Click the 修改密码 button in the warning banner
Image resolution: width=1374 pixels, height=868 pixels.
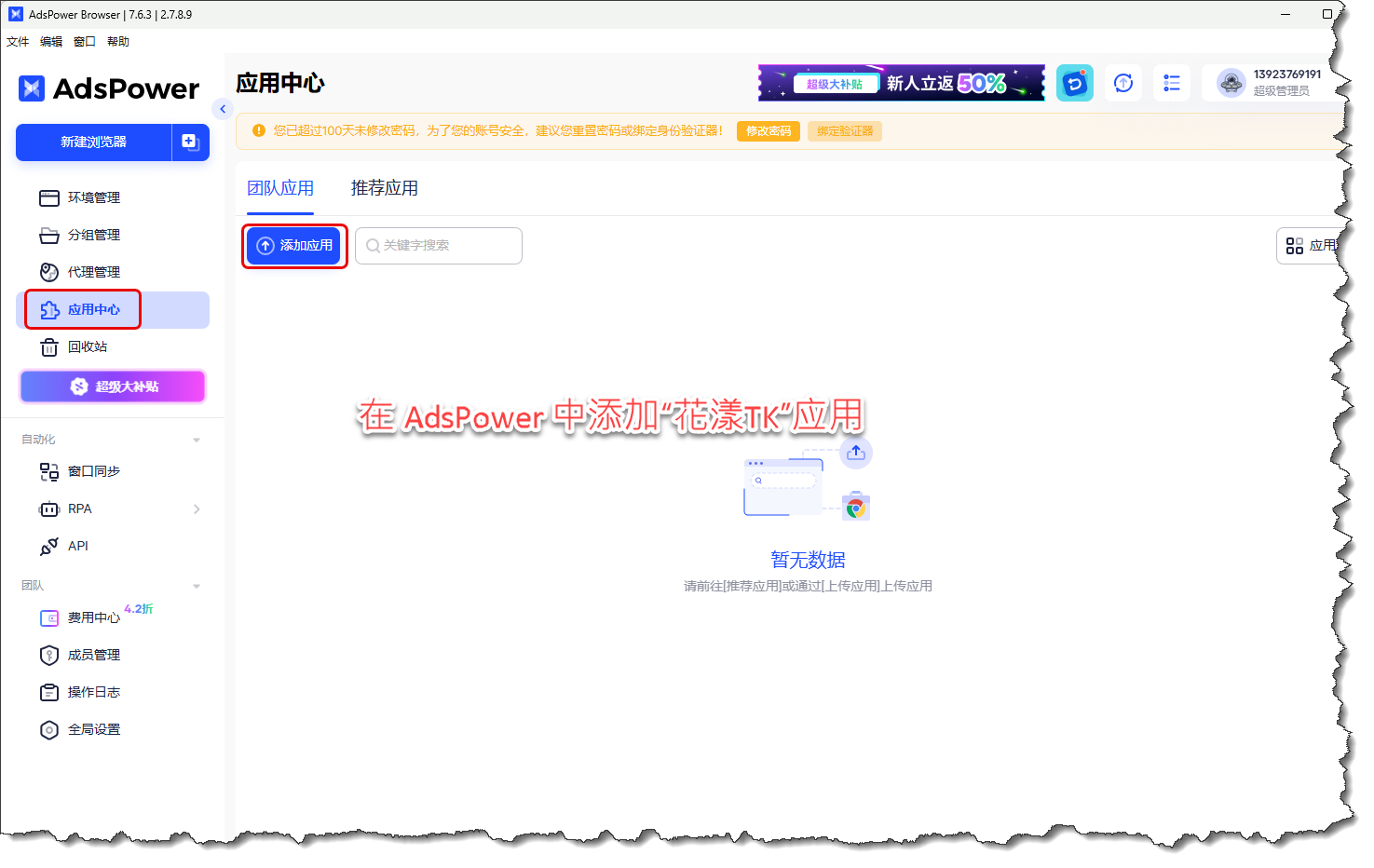point(768,131)
